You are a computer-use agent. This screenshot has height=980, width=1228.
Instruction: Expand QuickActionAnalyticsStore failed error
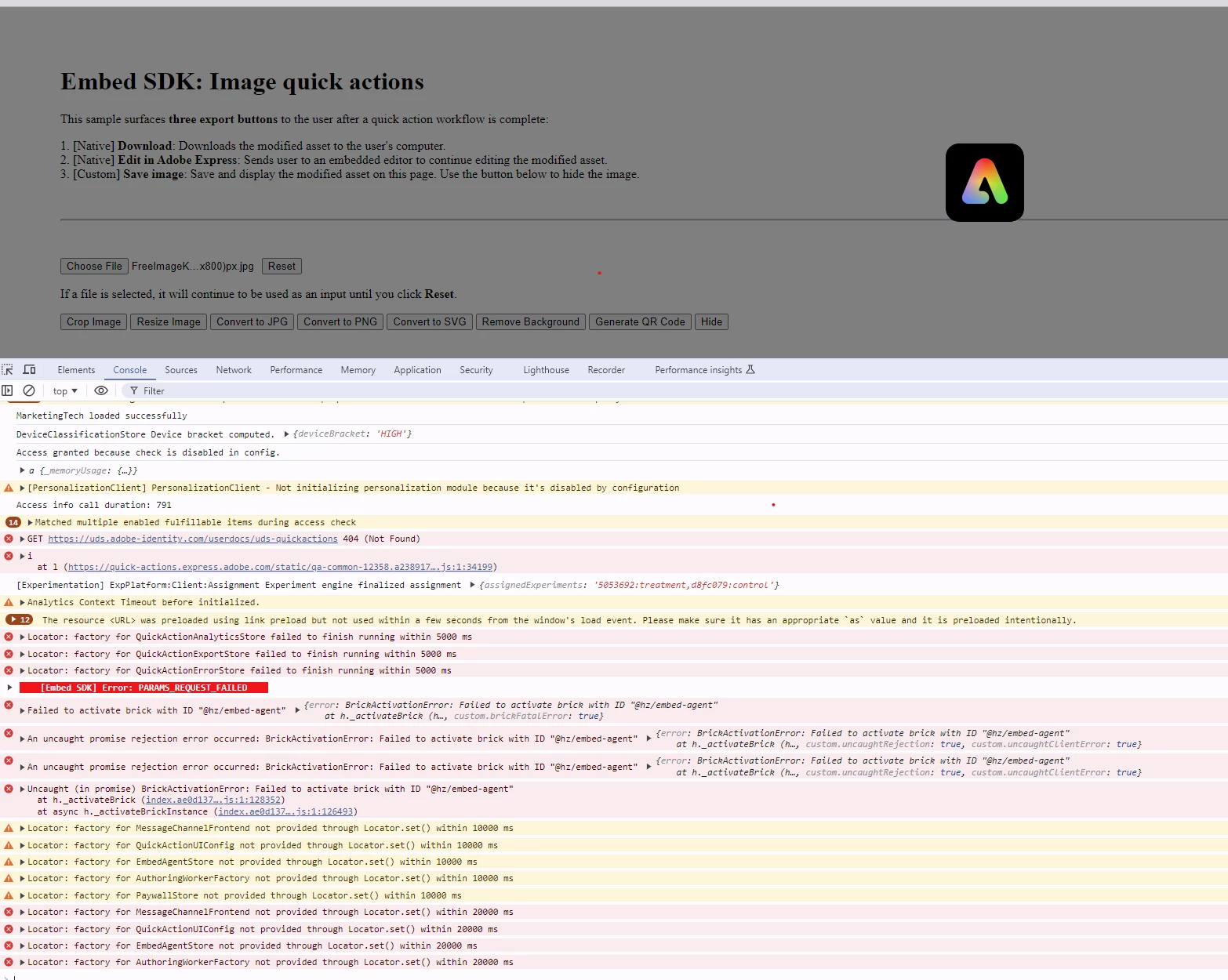coord(22,637)
